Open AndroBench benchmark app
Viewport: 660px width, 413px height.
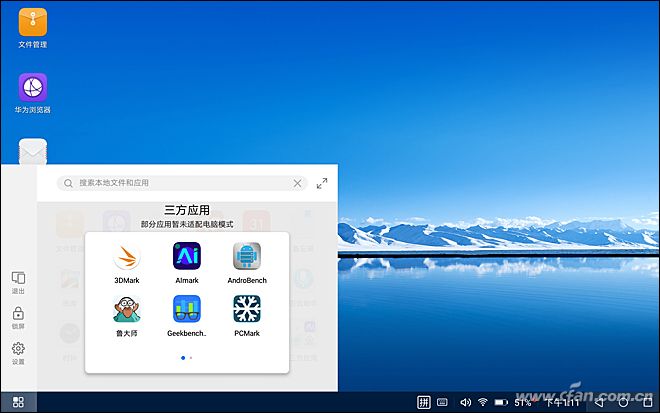(246, 258)
